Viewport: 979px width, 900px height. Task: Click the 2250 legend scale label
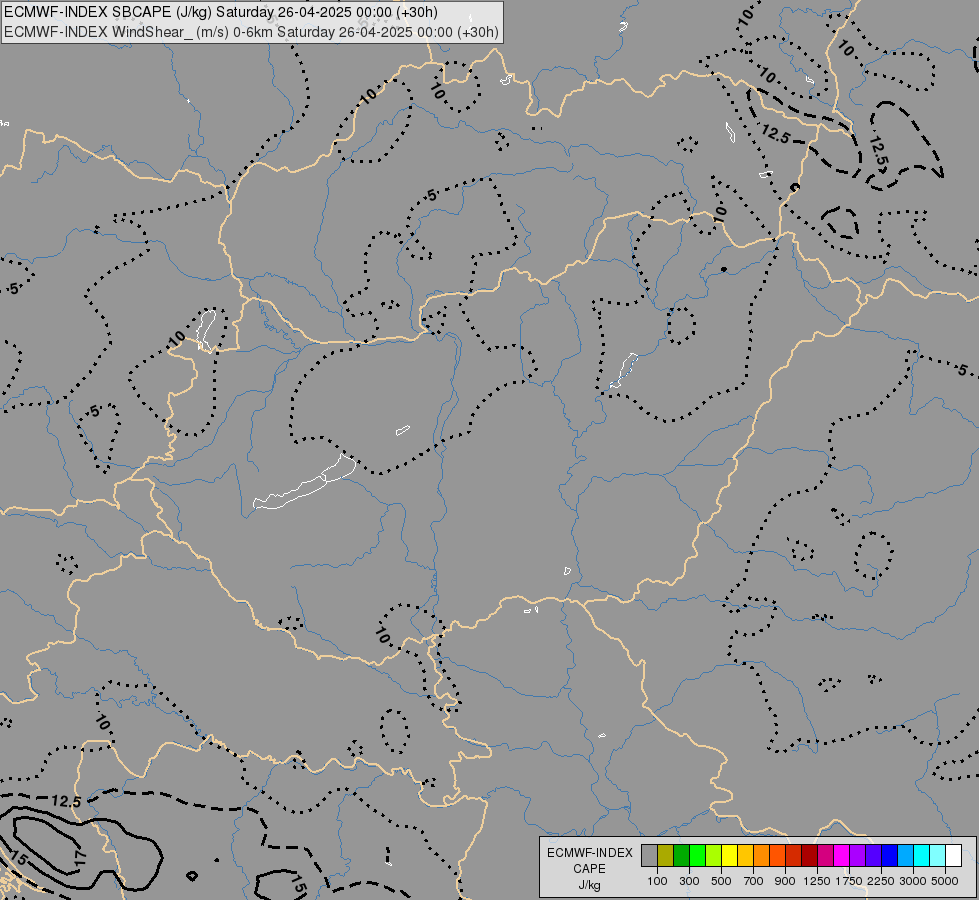[x=882, y=881]
